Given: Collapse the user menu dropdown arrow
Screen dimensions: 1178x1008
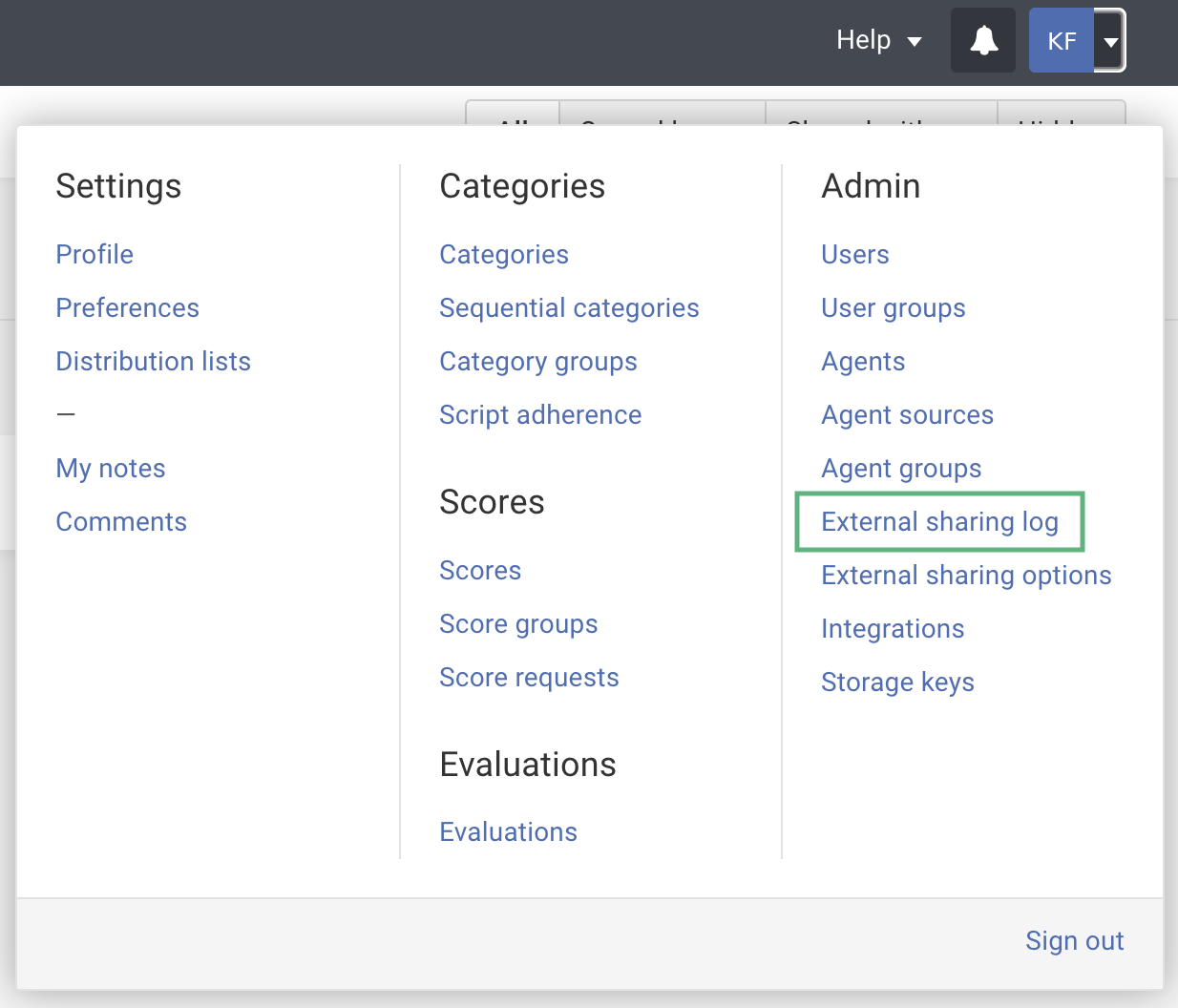Looking at the screenshot, I should coord(1110,41).
